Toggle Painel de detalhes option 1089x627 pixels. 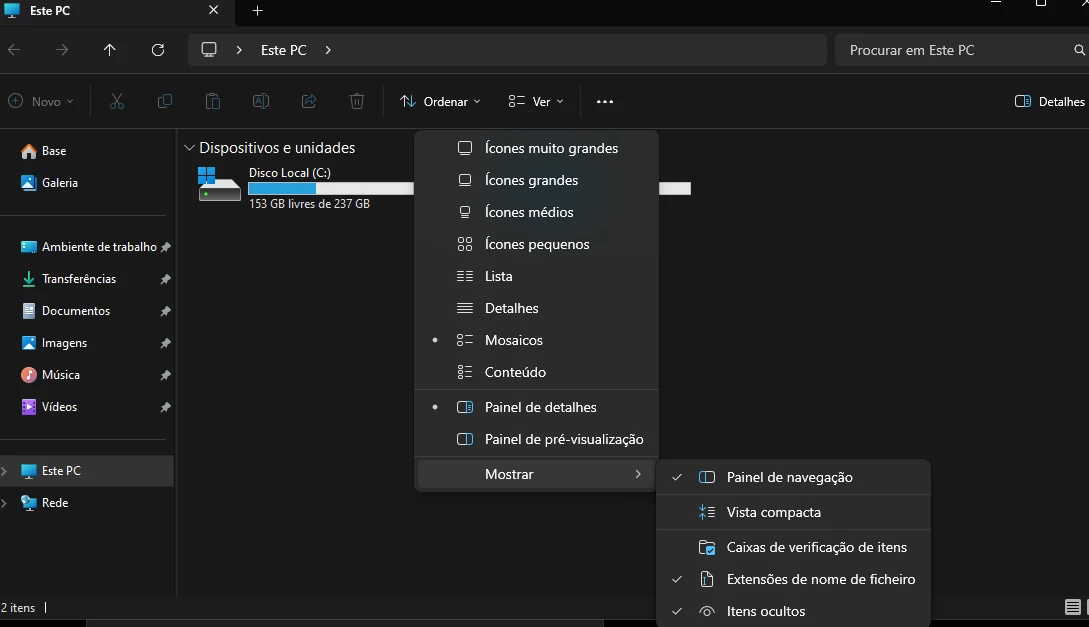click(536, 407)
